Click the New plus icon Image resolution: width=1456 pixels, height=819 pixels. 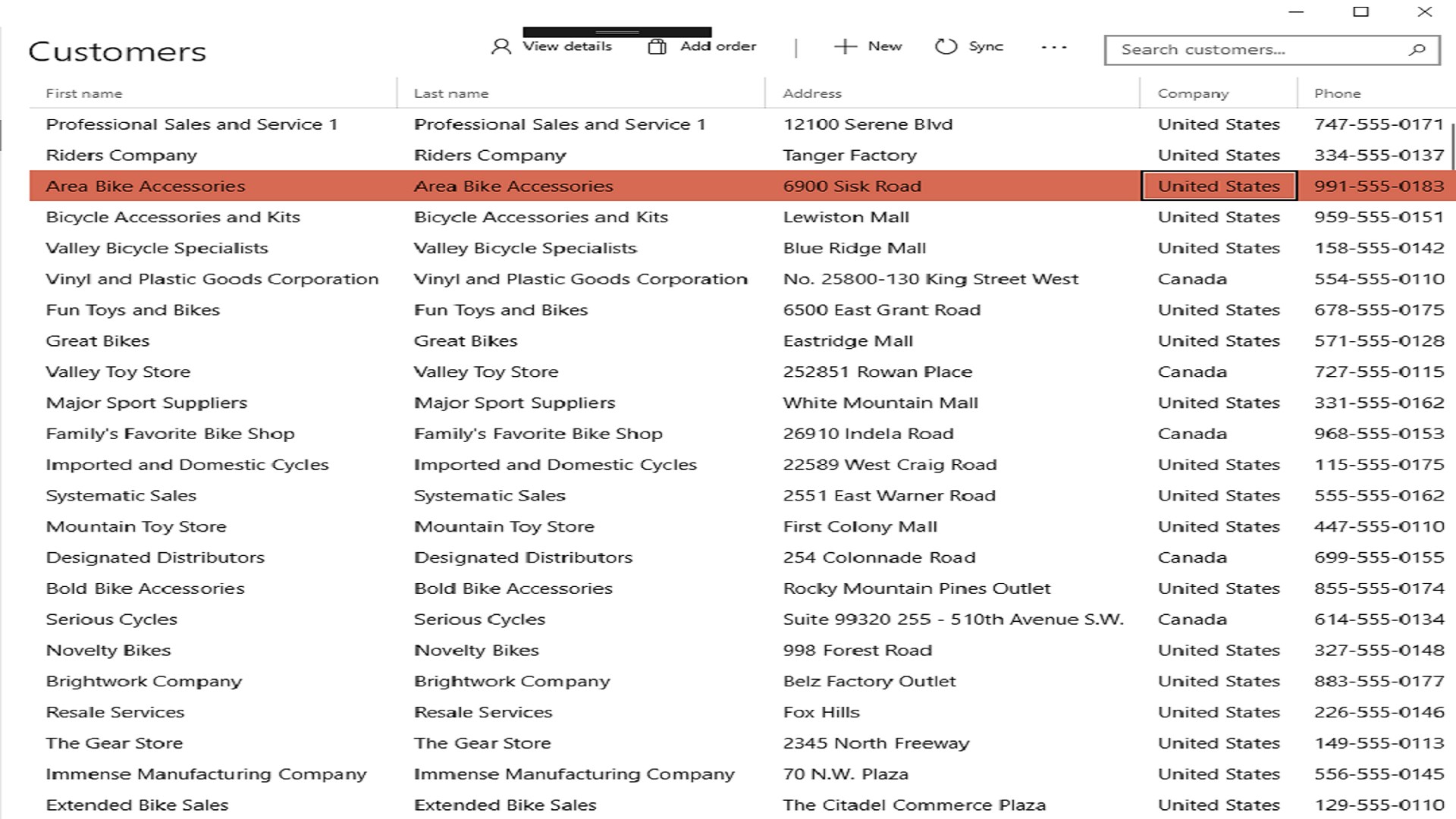point(845,47)
